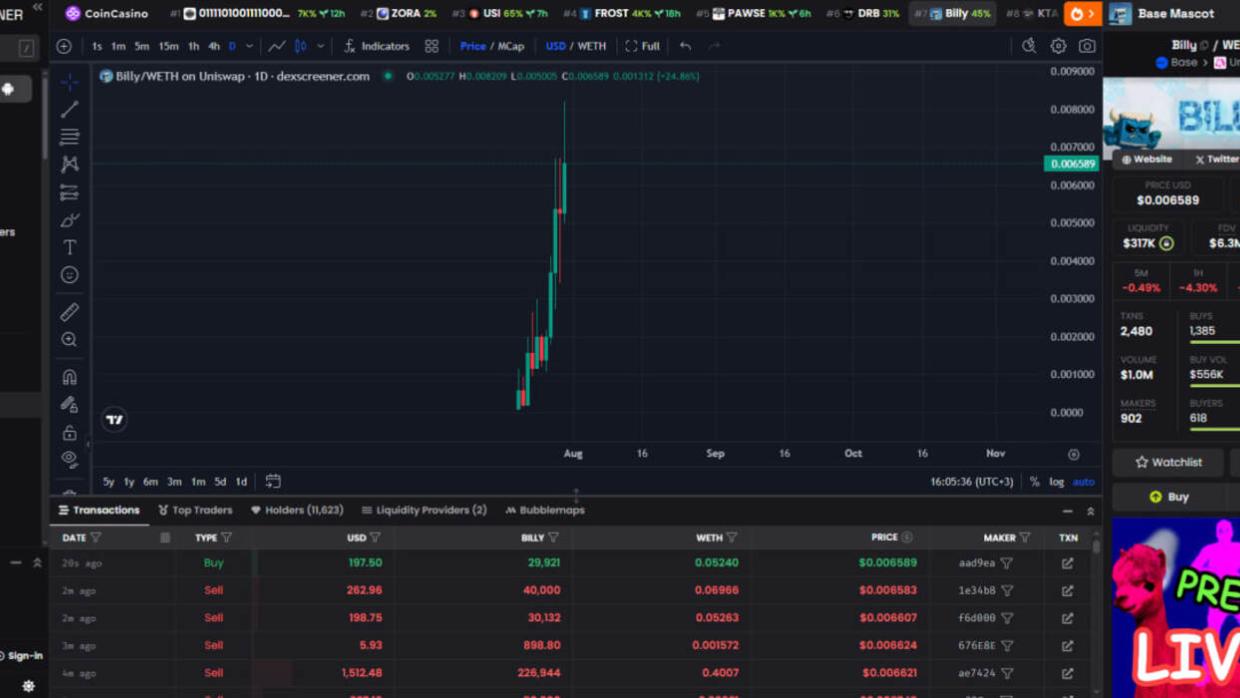Pick the trend line drawing tool
Image resolution: width=1240 pixels, height=698 pixels.
69,109
